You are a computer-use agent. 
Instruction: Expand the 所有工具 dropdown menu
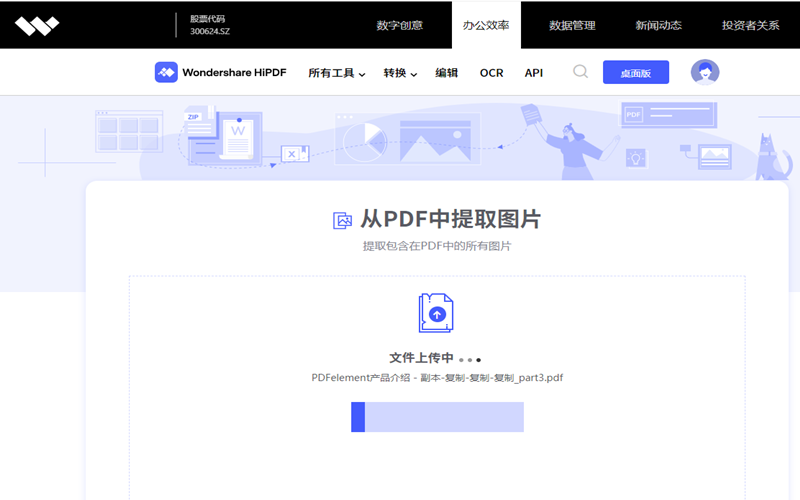pyautogui.click(x=336, y=73)
